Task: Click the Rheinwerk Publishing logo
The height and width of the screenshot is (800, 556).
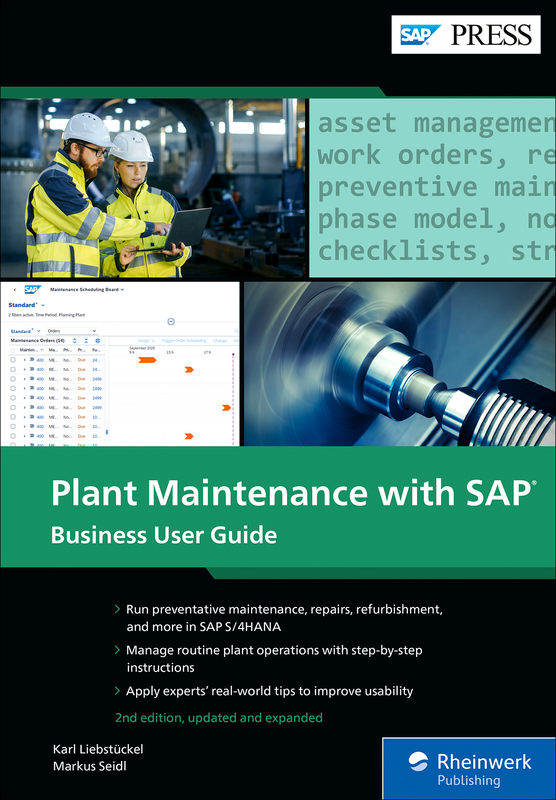Action: coord(469,769)
